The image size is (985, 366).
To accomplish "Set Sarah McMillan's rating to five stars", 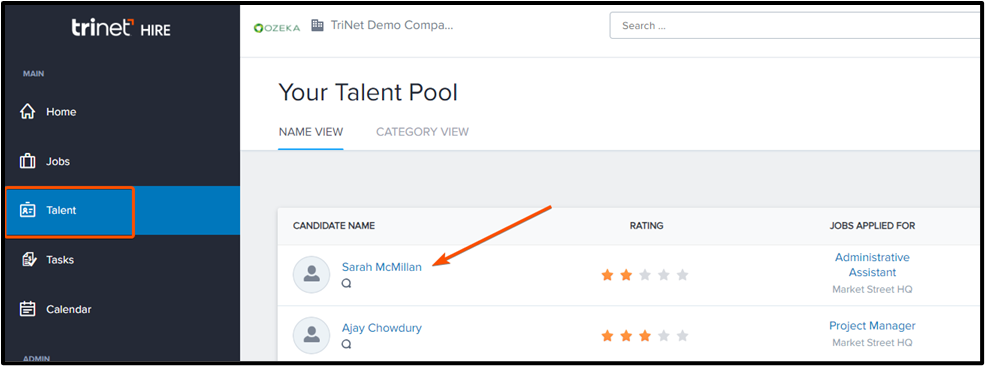I will pyautogui.click(x=683, y=275).
